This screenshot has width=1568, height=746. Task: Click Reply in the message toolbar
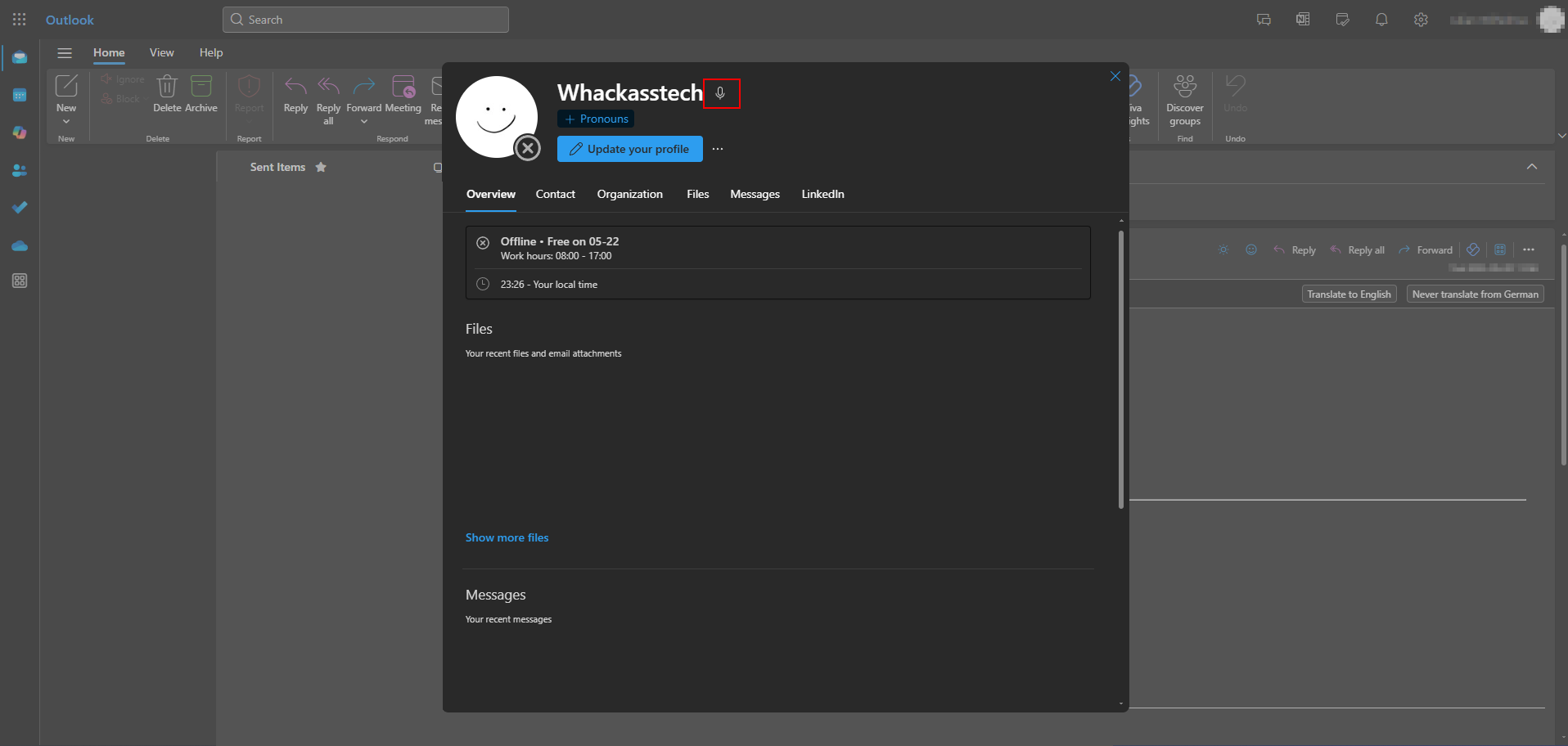[1295, 250]
